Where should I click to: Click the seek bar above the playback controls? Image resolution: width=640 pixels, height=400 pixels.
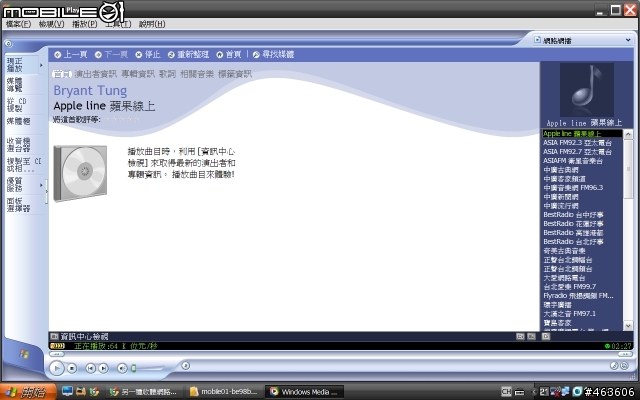pos(341,354)
